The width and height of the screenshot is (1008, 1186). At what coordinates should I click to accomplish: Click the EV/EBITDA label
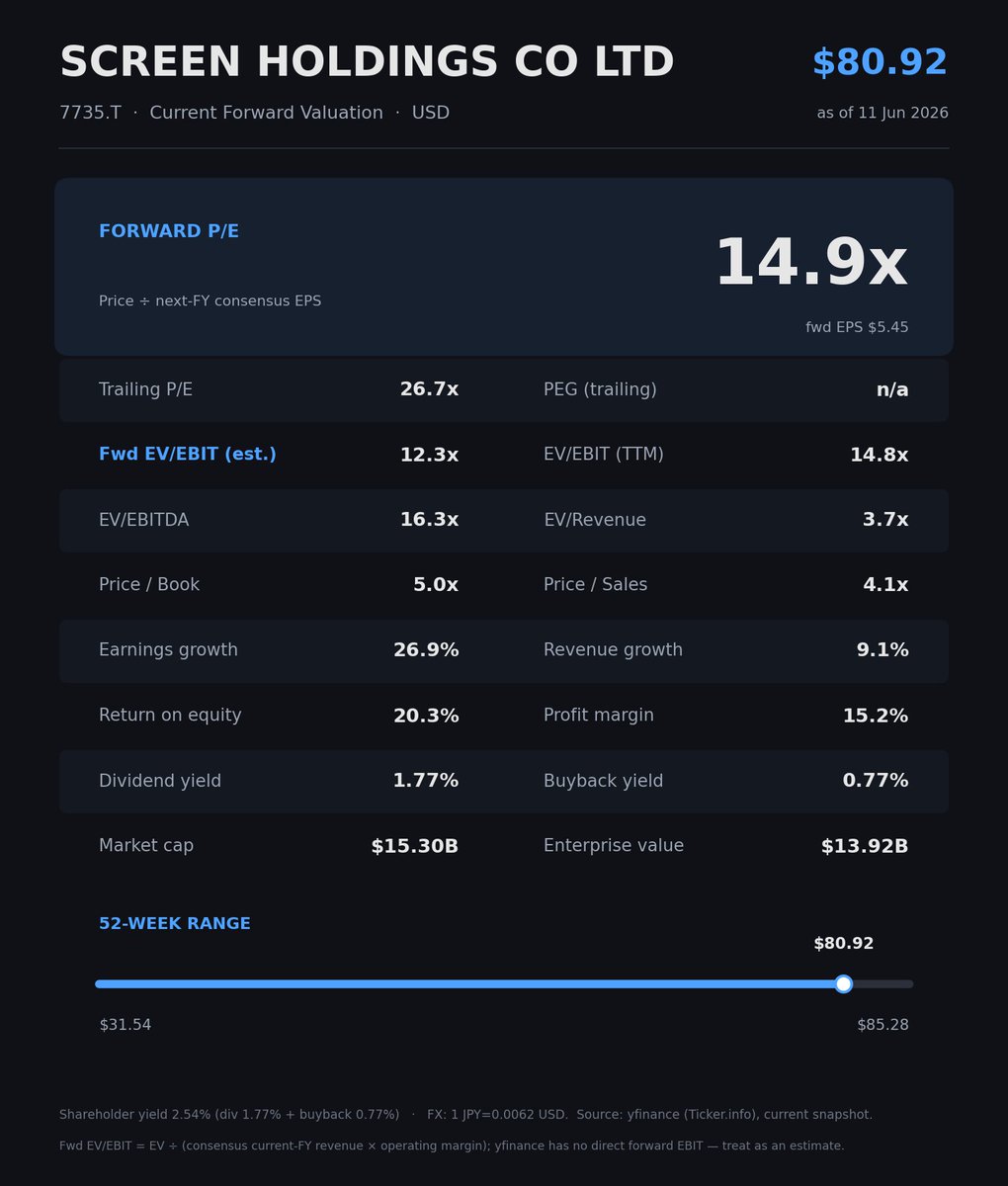(x=143, y=520)
